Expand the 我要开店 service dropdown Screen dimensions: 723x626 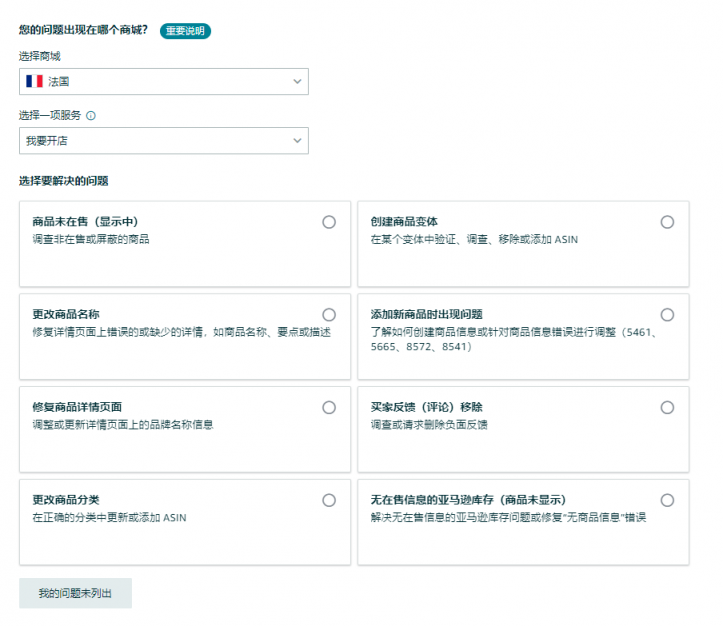(x=164, y=141)
